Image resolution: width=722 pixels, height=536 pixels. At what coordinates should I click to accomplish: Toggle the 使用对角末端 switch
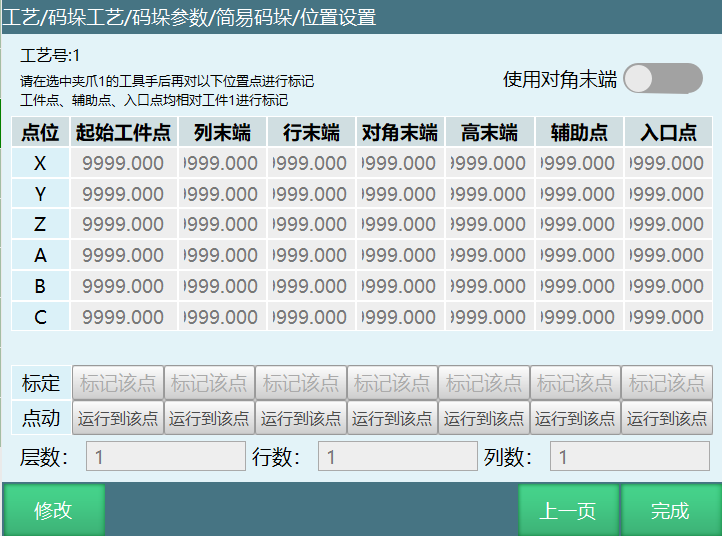[662, 78]
